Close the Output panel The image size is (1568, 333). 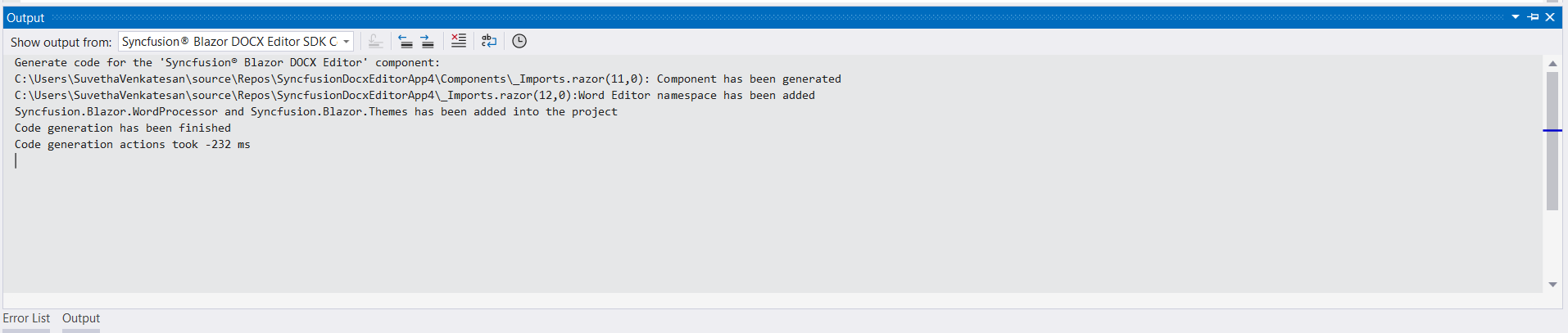coord(1550,17)
